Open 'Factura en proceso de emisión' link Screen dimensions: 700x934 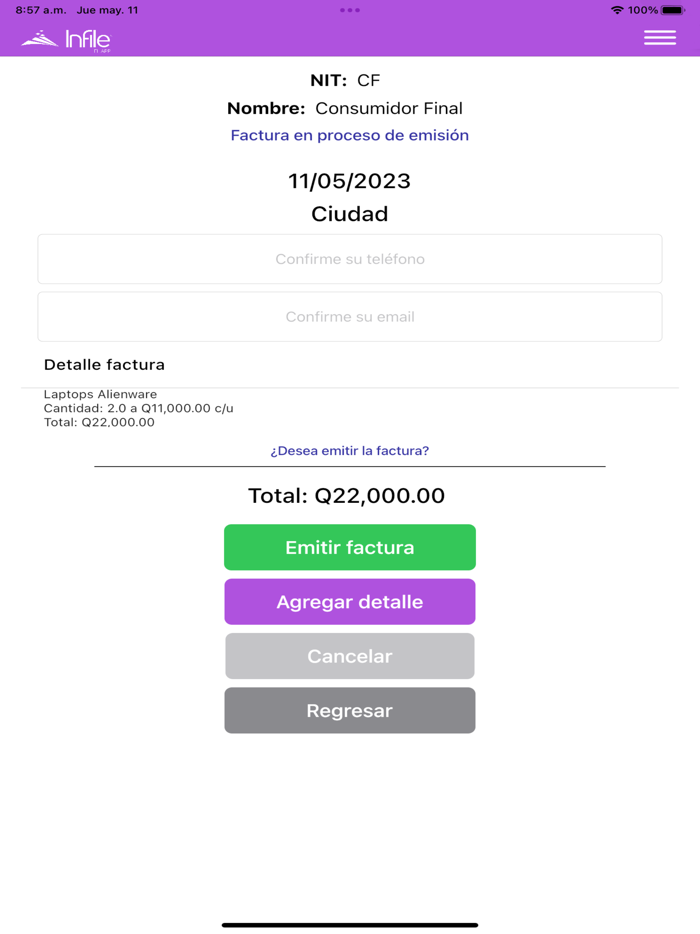coord(349,135)
